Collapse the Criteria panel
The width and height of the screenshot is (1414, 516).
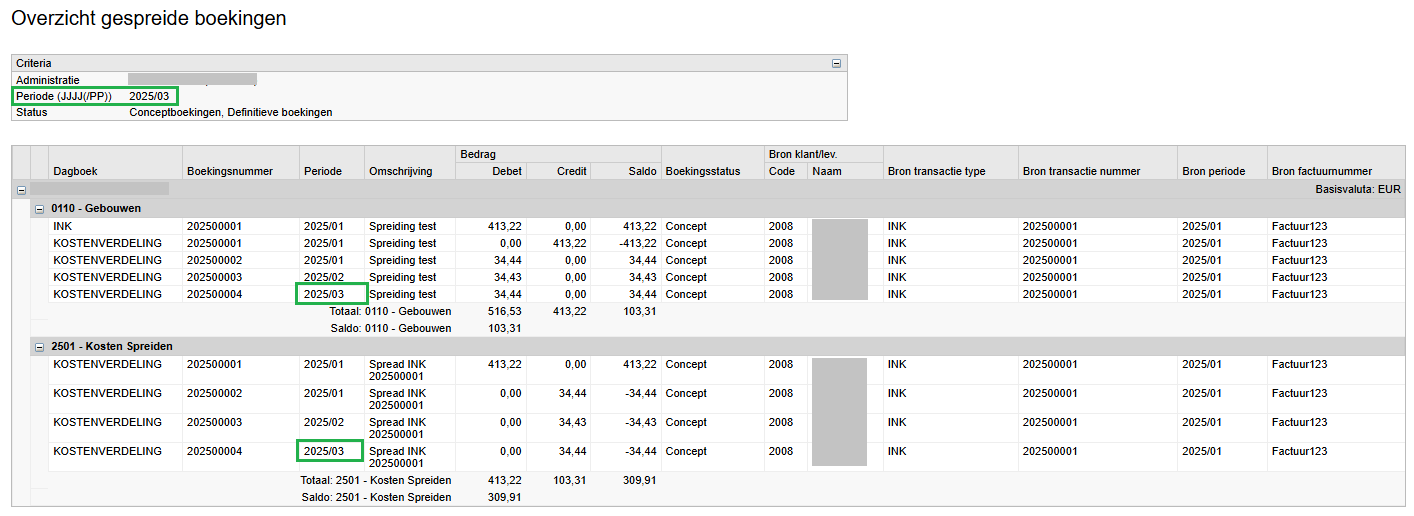pos(836,63)
